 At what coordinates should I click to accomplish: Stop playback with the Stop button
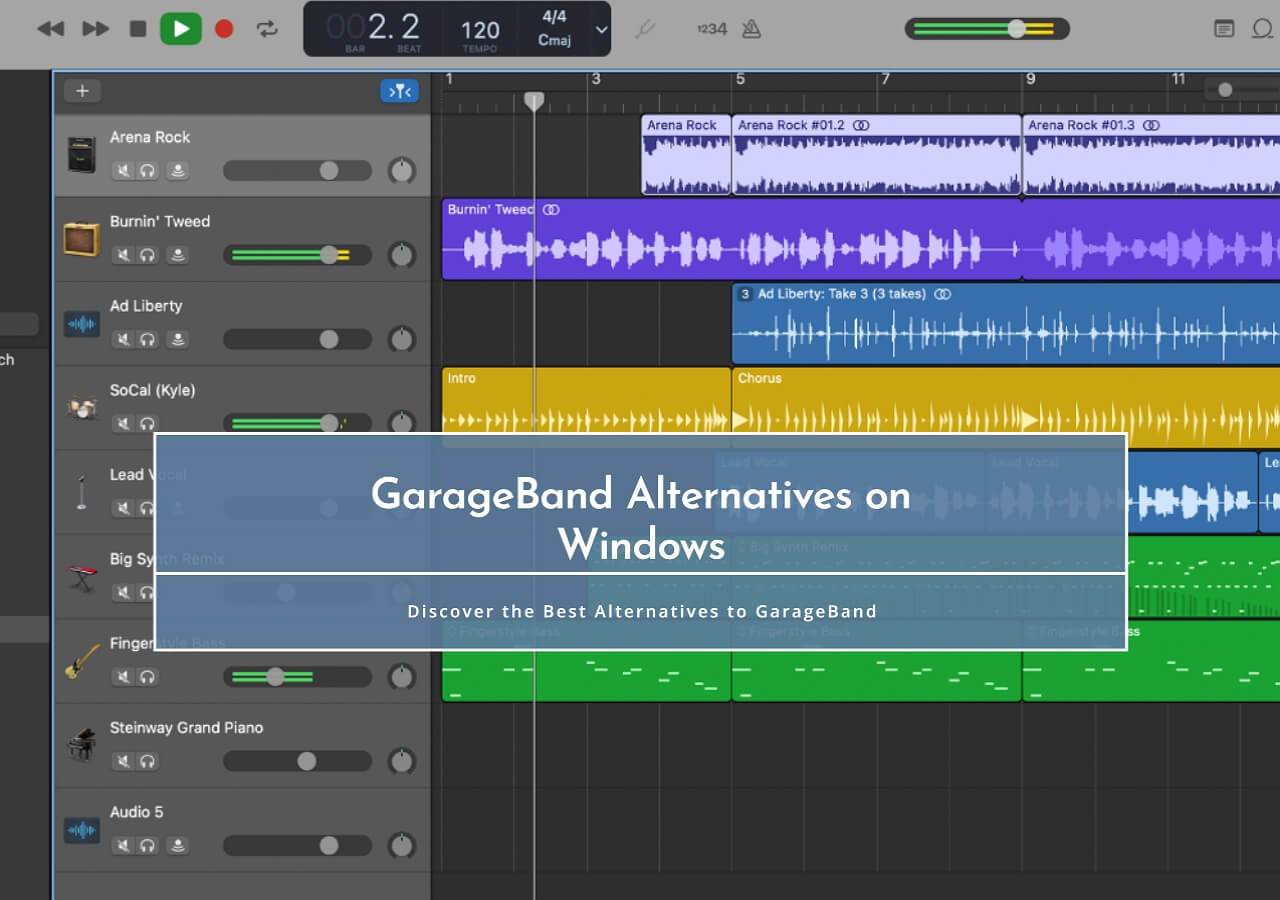(138, 29)
